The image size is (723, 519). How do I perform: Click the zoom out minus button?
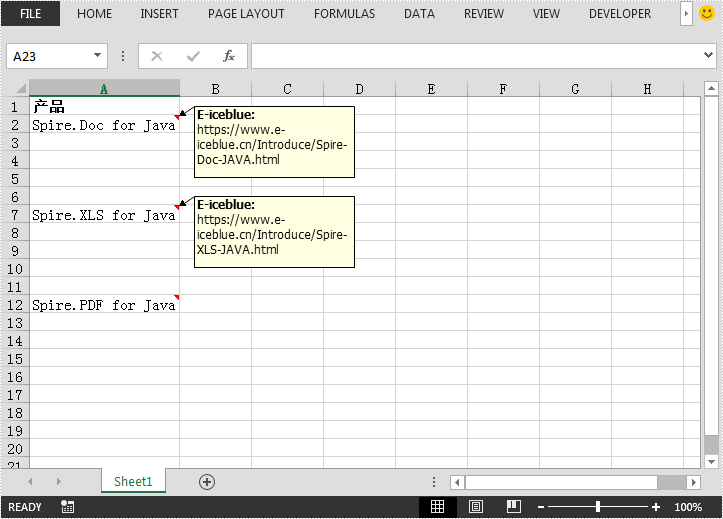541,507
